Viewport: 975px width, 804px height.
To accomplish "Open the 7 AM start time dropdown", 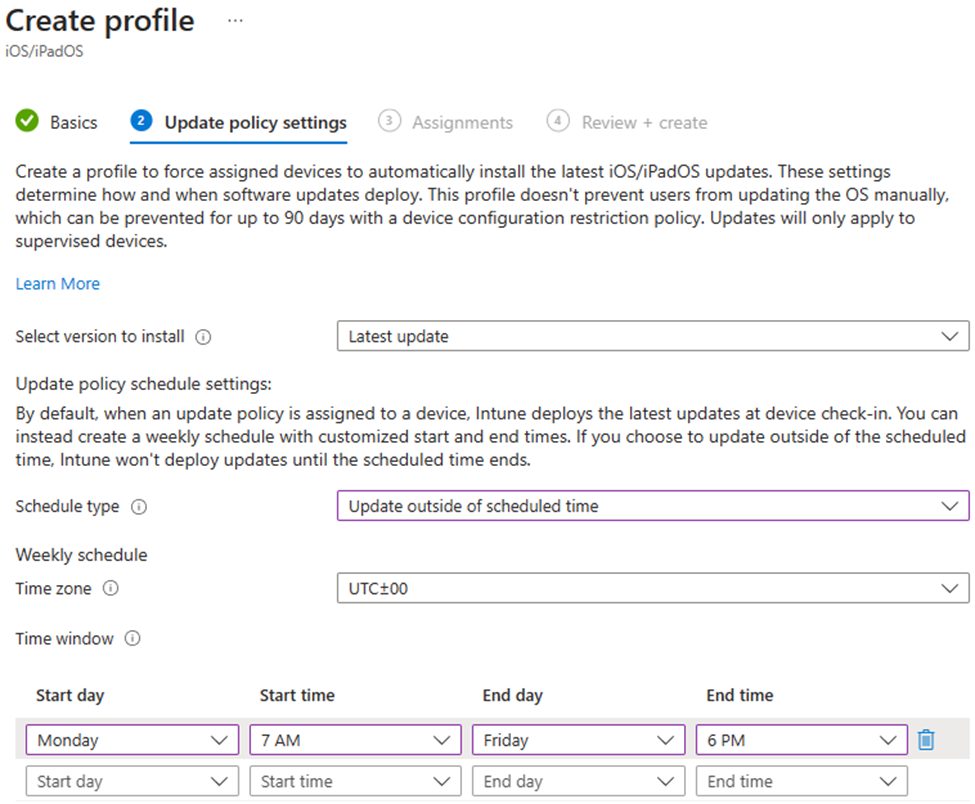I will click(x=355, y=741).
